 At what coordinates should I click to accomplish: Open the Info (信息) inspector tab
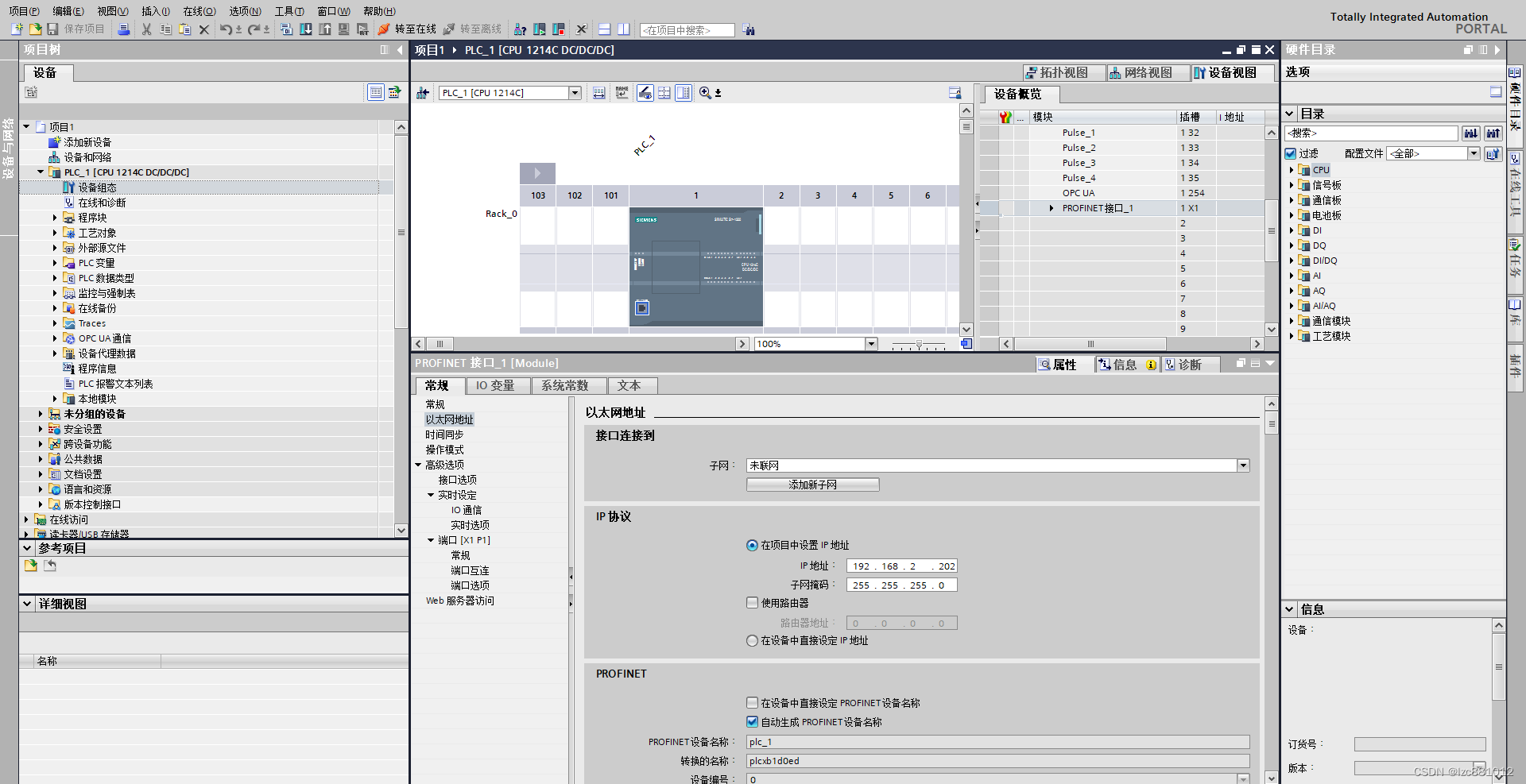[1126, 365]
